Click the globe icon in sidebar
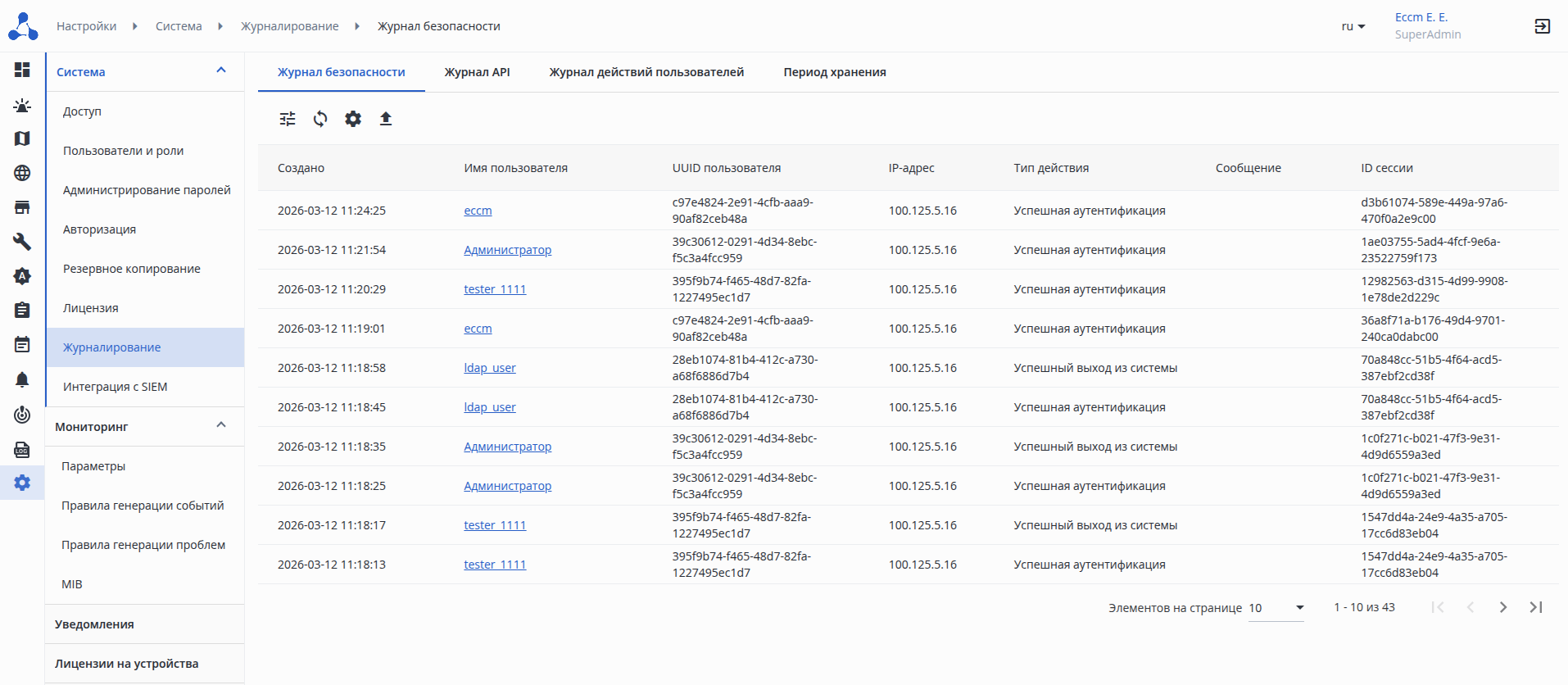Screen dimensions: 1568x685 coord(22,173)
